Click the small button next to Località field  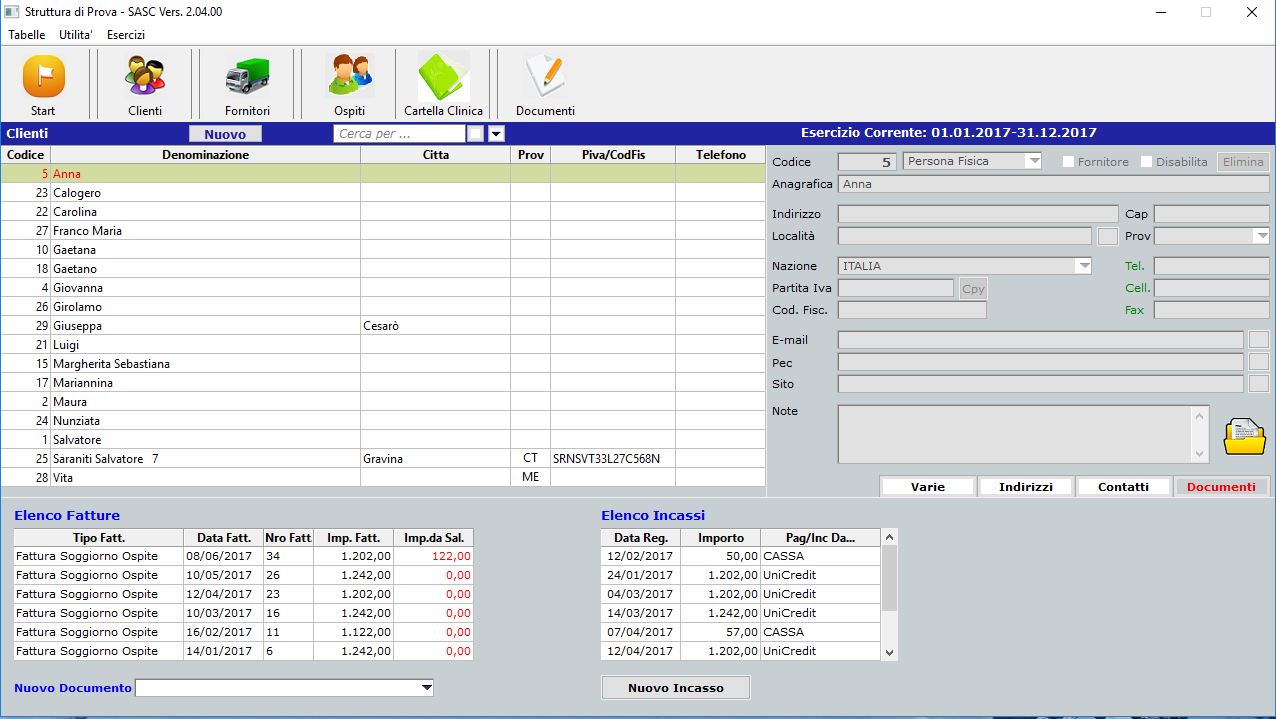point(1107,236)
